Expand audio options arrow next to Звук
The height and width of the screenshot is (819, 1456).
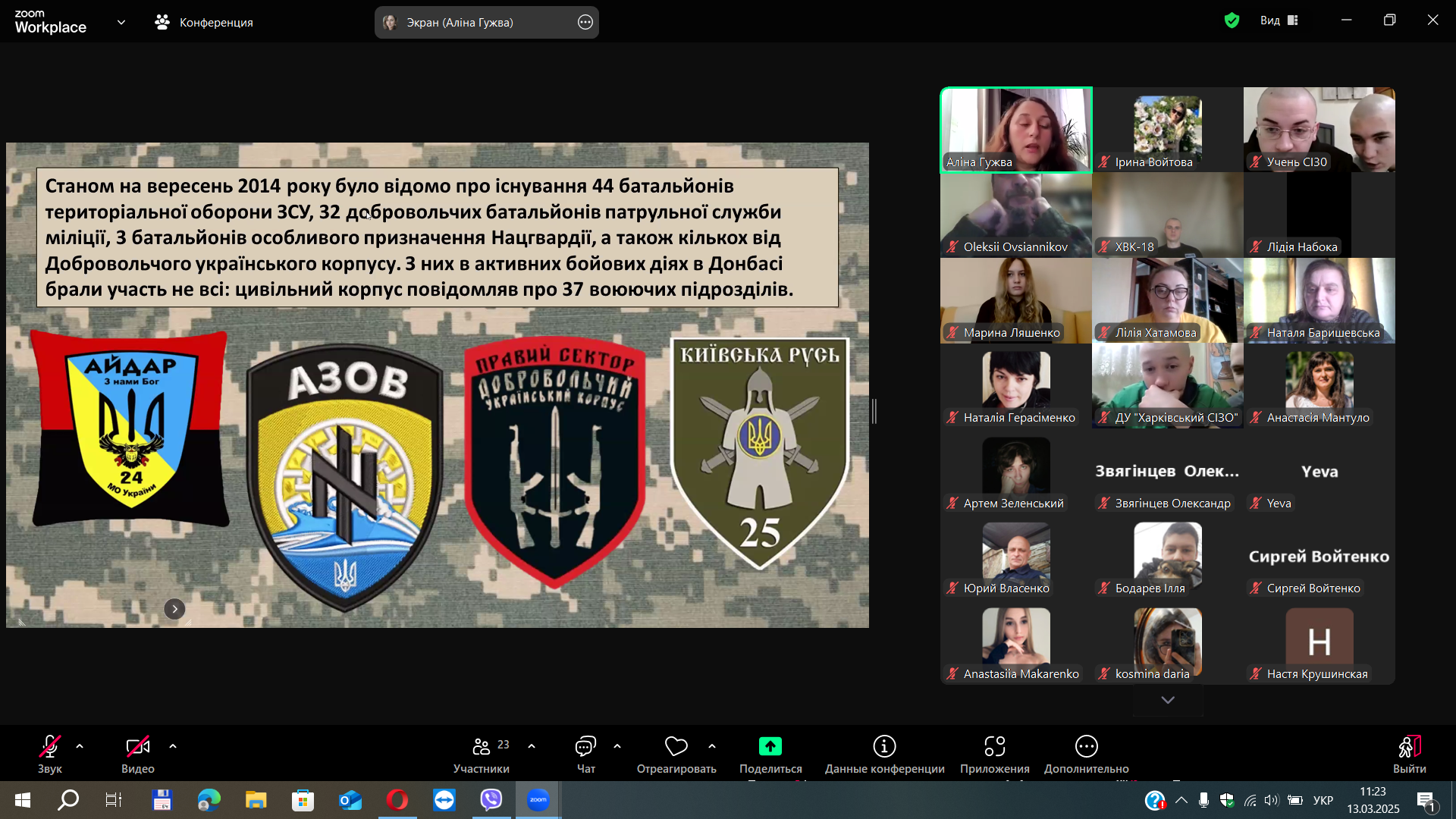[x=80, y=747]
